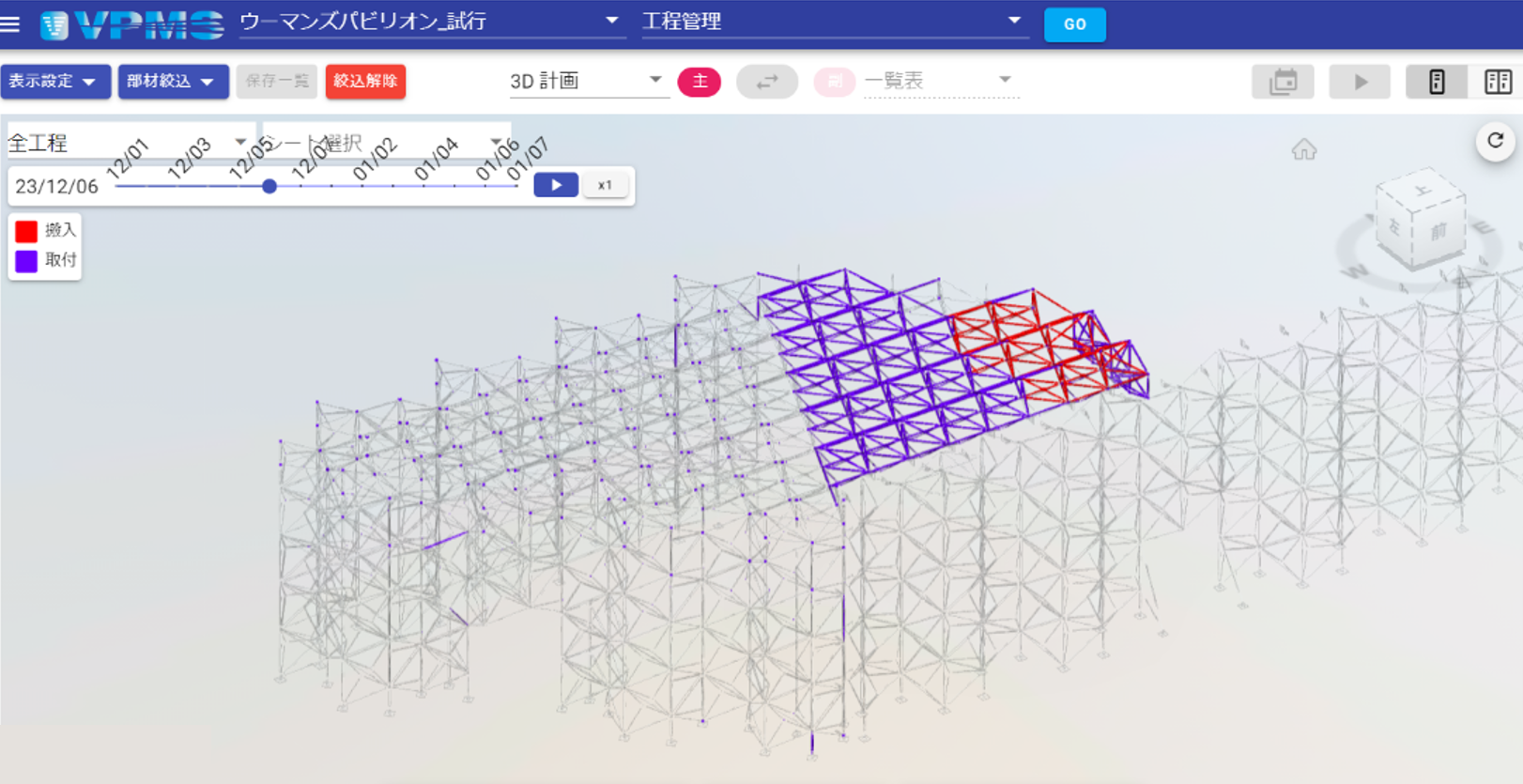Open the 表示設定 dropdown menu
Viewport: 1523px width, 784px height.
[x=55, y=82]
